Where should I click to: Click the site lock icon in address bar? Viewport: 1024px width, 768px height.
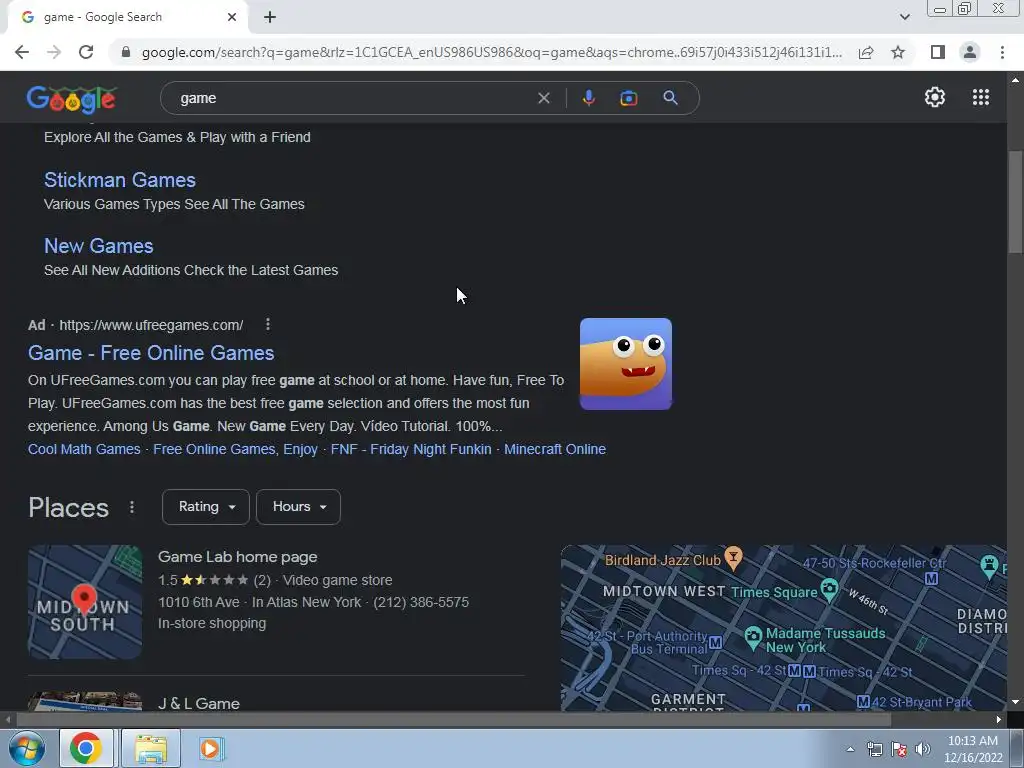coord(126,52)
